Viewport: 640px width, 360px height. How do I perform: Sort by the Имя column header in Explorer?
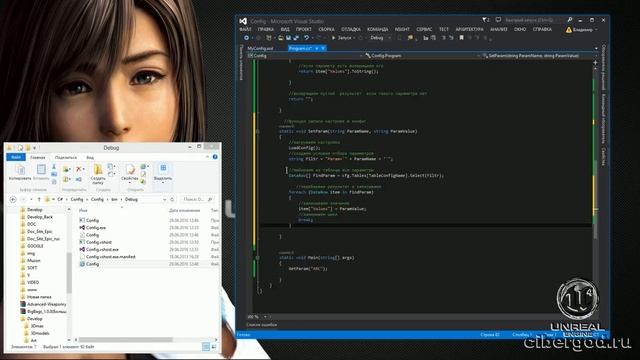[83, 210]
